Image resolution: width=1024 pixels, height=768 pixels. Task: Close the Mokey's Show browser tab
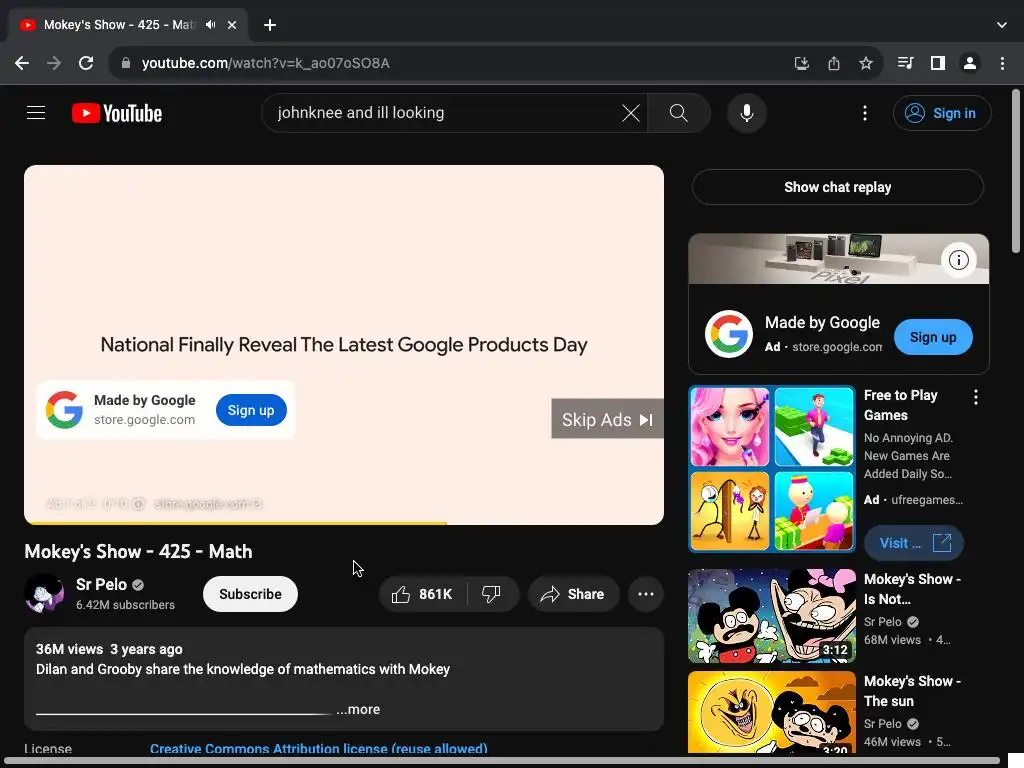(232, 25)
